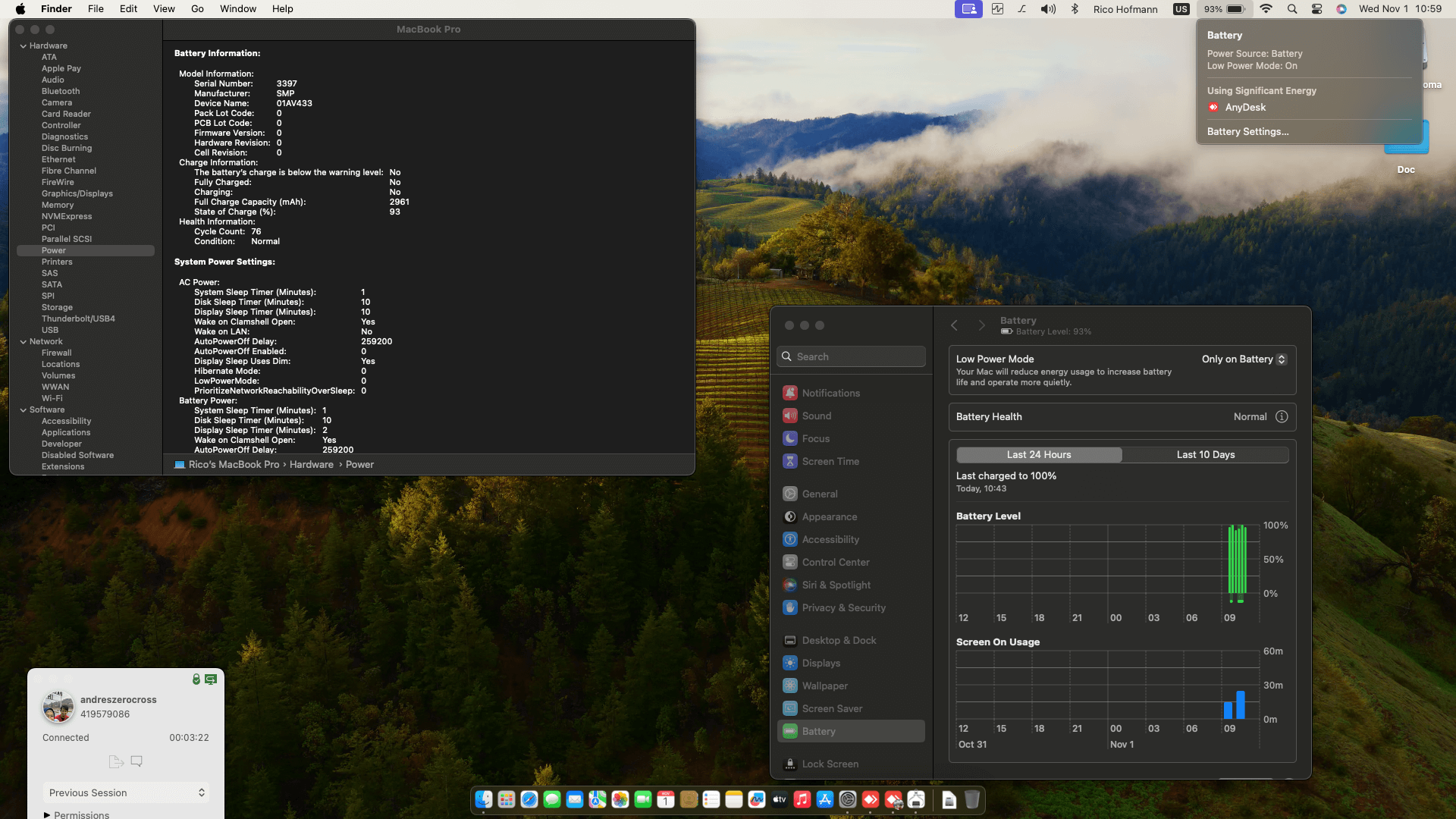Select Thunderbolt/USB4 in the Hardware list

point(78,318)
